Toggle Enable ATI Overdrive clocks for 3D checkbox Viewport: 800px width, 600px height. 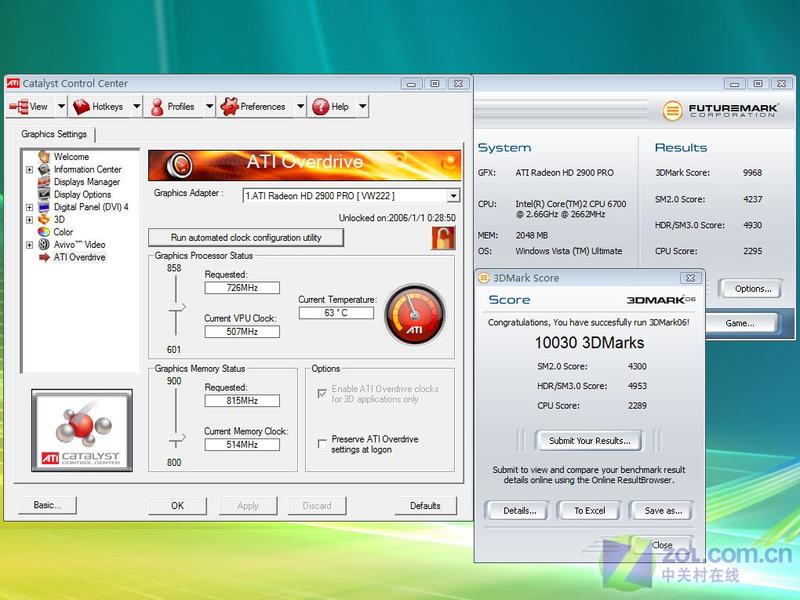click(322, 393)
